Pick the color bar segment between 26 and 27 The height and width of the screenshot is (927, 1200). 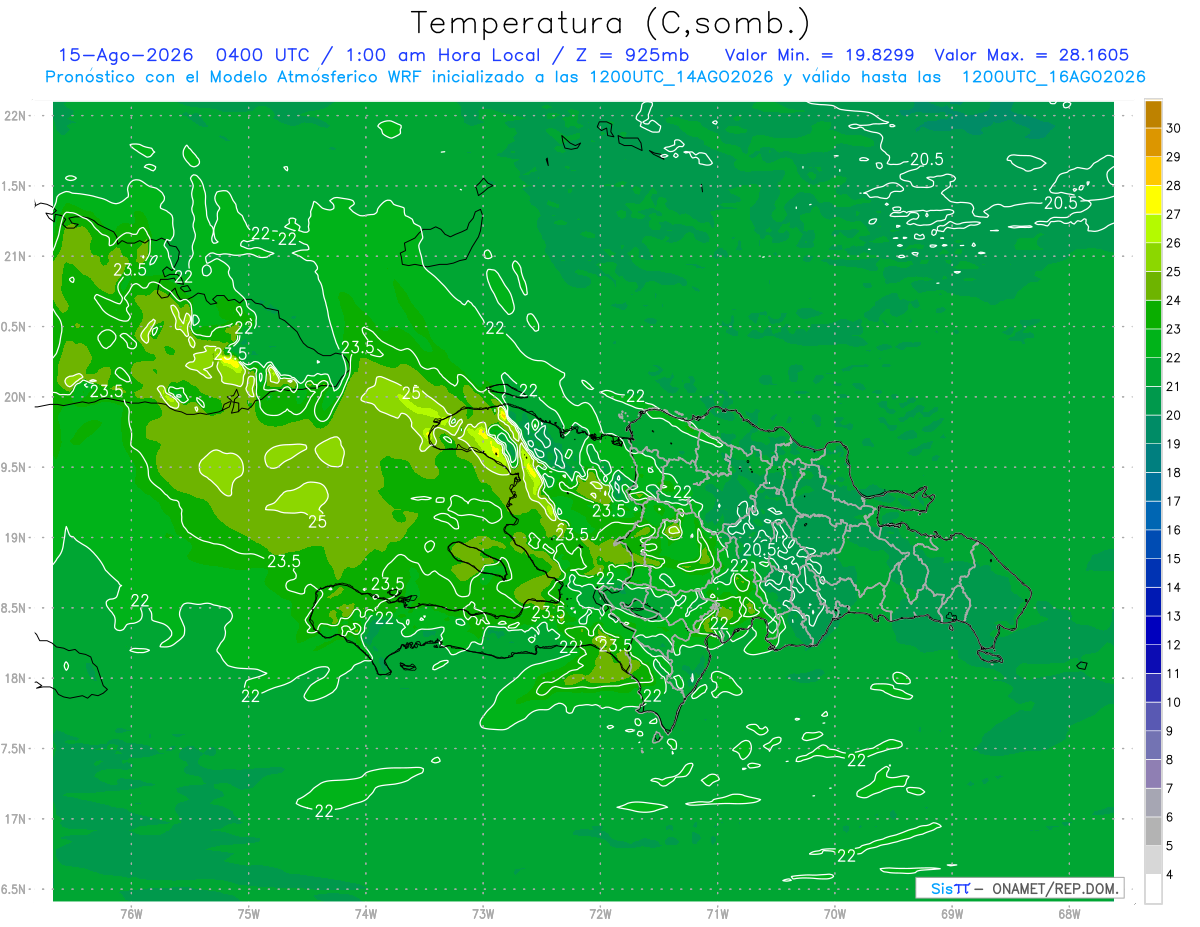pyautogui.click(x=1153, y=229)
